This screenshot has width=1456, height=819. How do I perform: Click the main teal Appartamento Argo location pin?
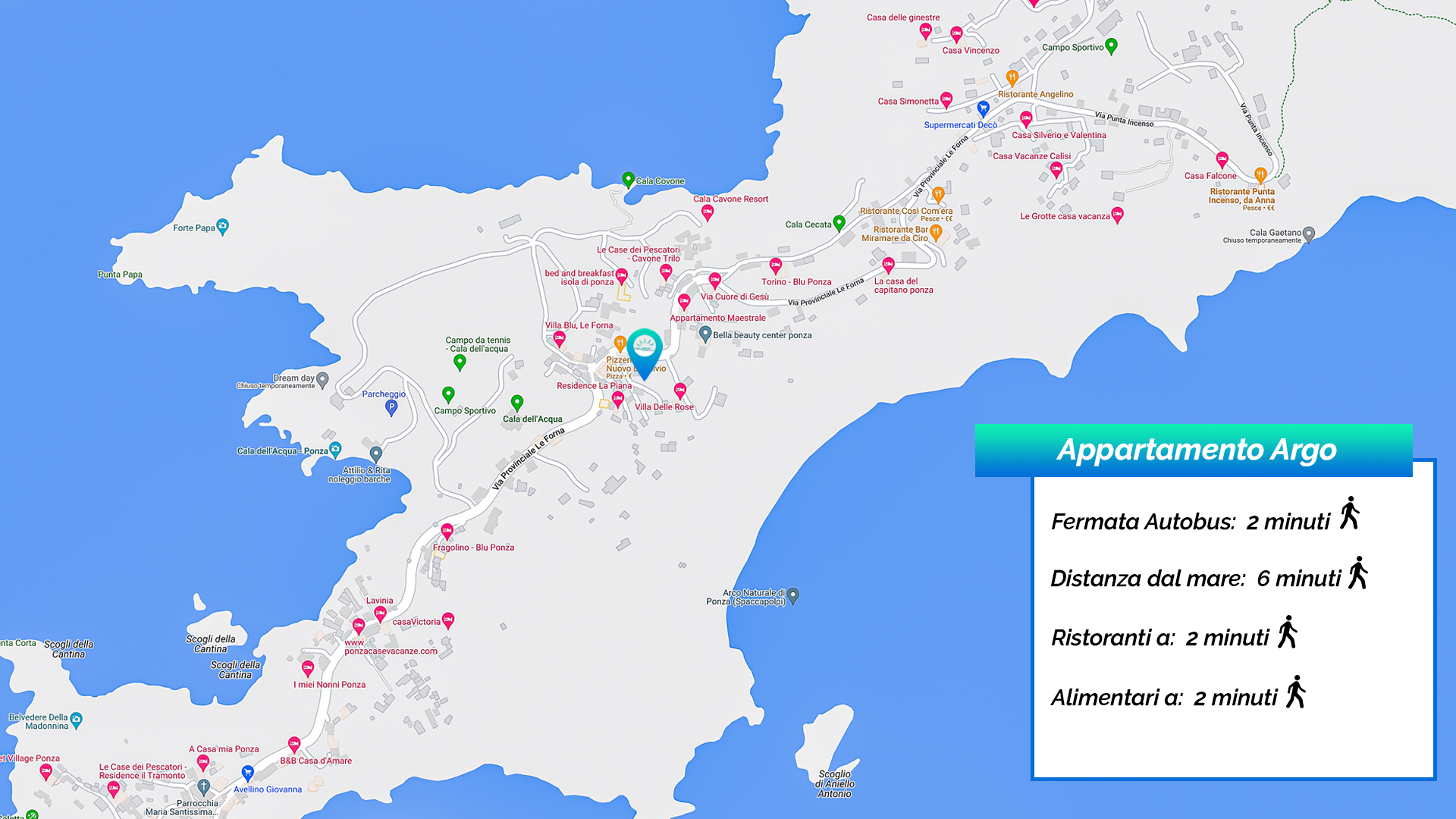(x=645, y=353)
